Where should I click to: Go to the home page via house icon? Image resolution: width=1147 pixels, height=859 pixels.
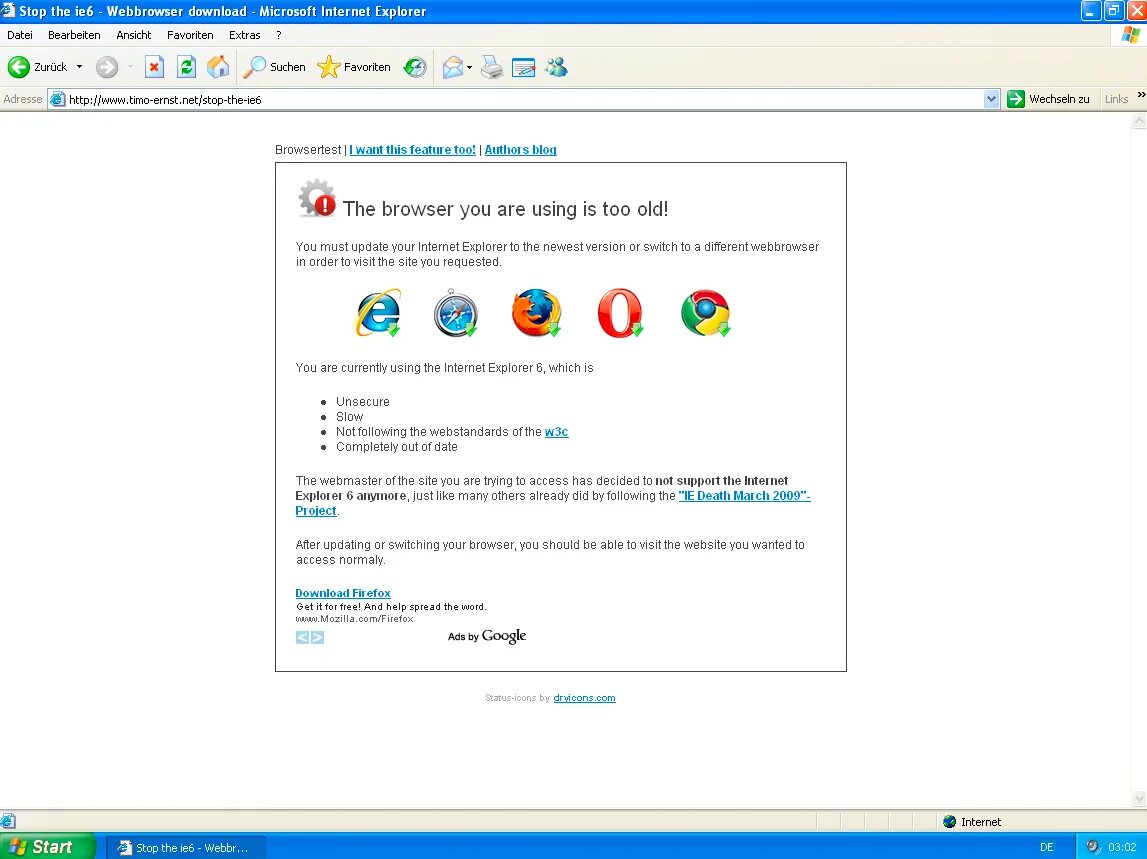218,67
